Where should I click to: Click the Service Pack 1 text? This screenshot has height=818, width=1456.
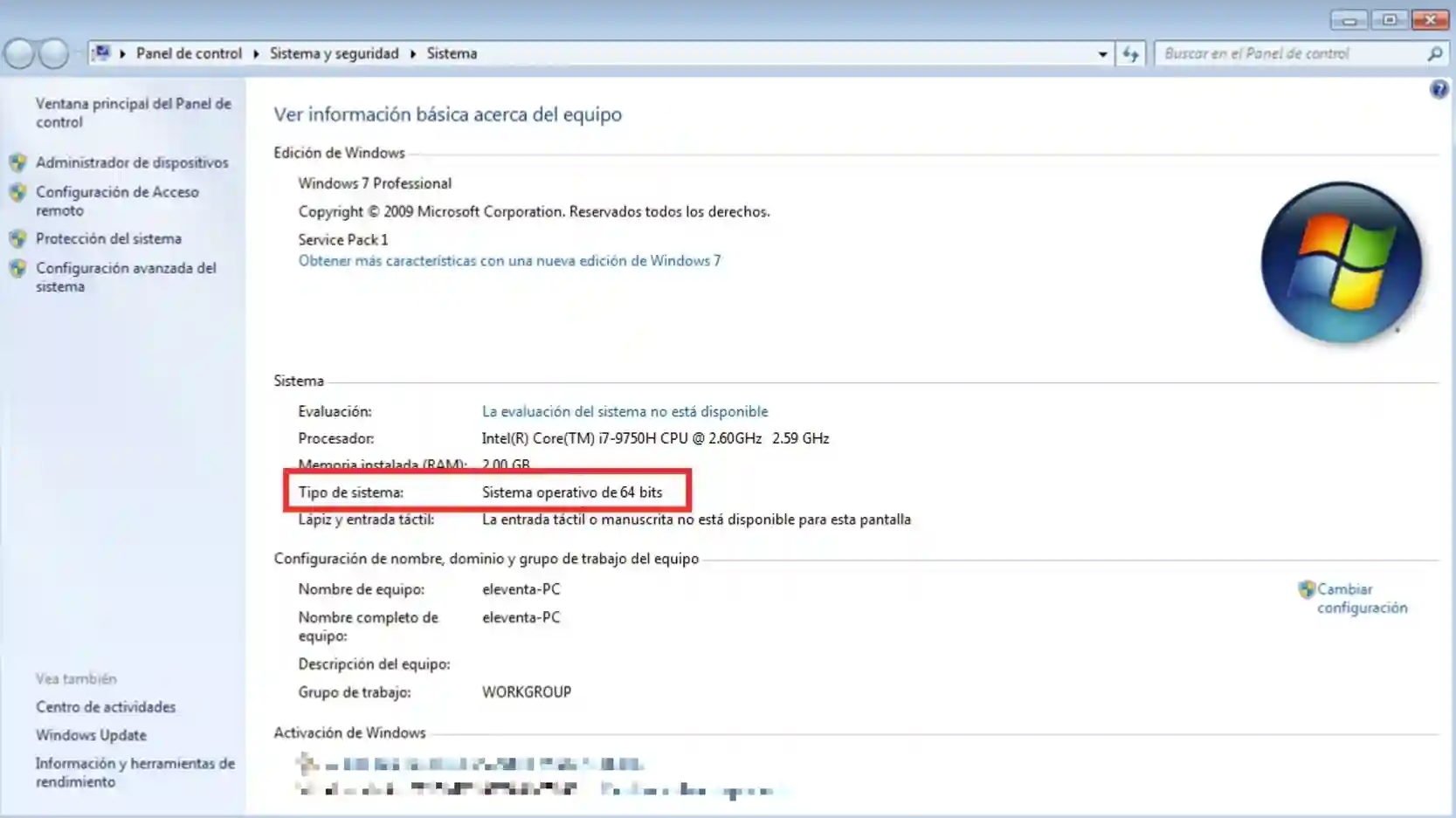click(343, 239)
